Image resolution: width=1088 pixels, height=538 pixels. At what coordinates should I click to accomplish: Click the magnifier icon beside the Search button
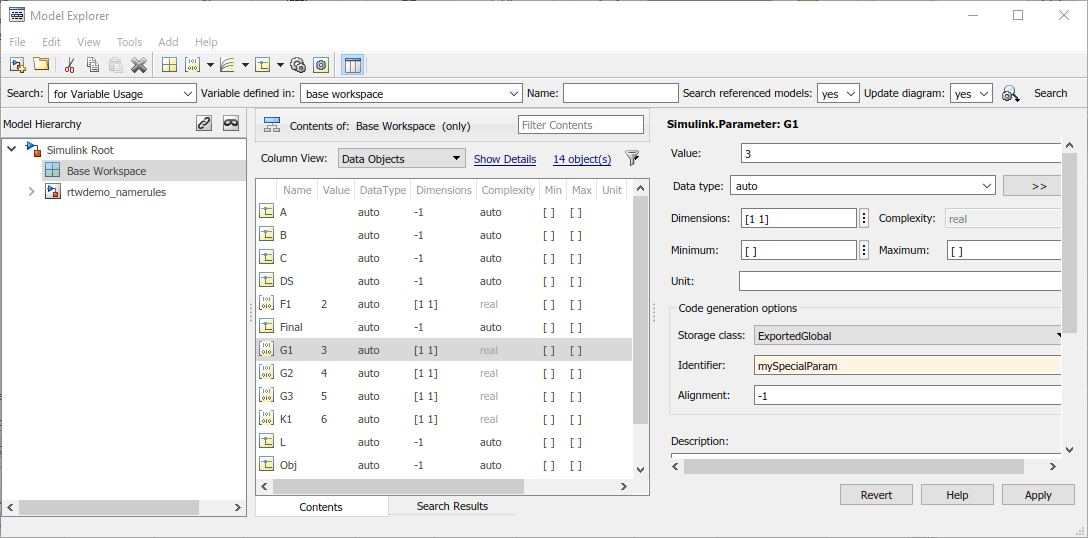click(x=1010, y=93)
